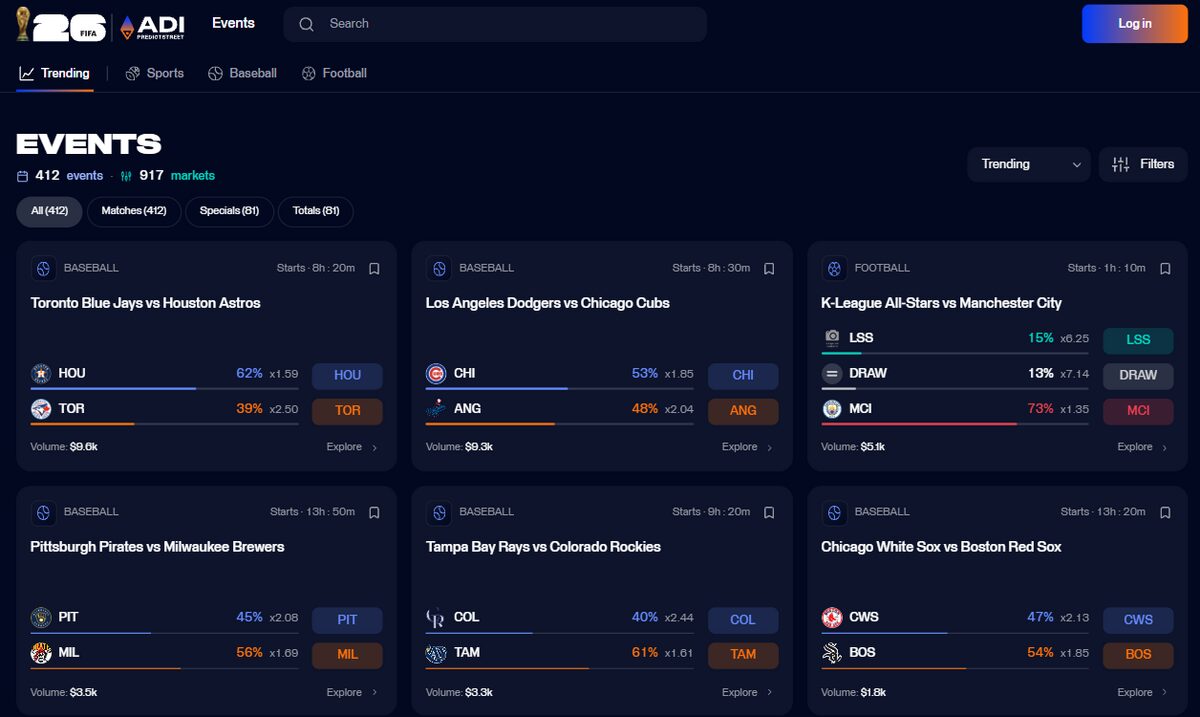Open the Toronto Blue Jays vs Houston Astros title
This screenshot has width=1200, height=717.
[146, 303]
